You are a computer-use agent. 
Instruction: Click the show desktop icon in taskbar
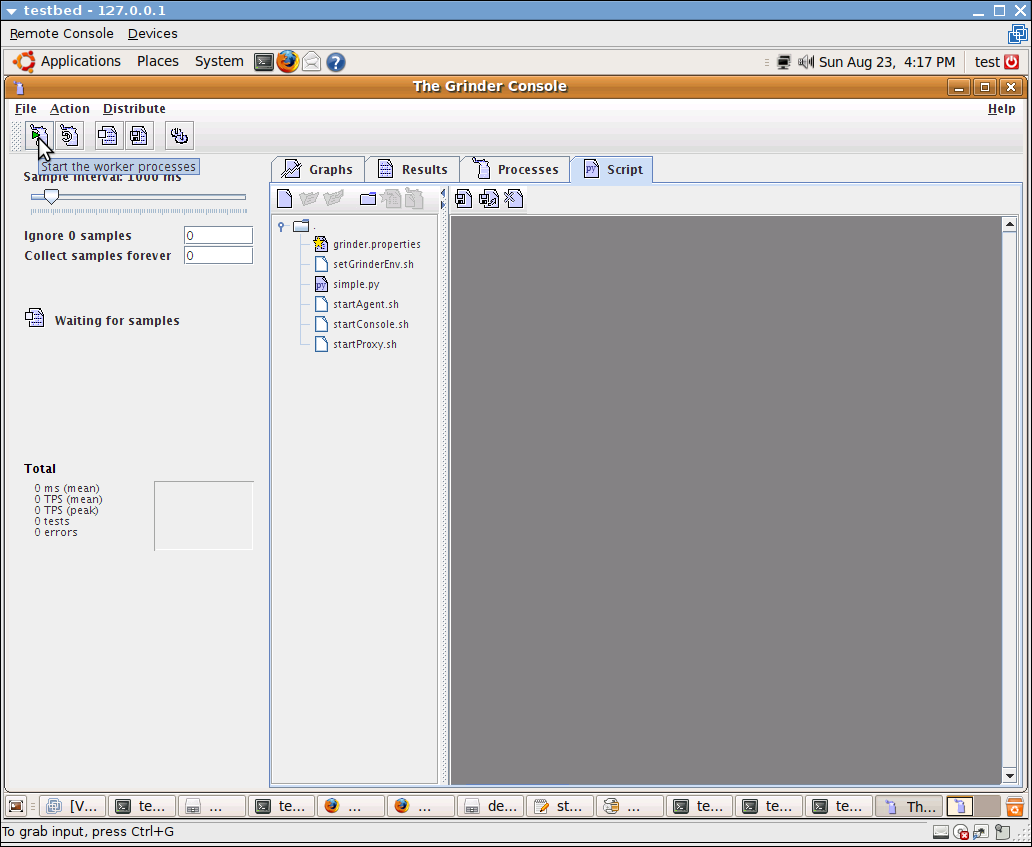coord(16,806)
